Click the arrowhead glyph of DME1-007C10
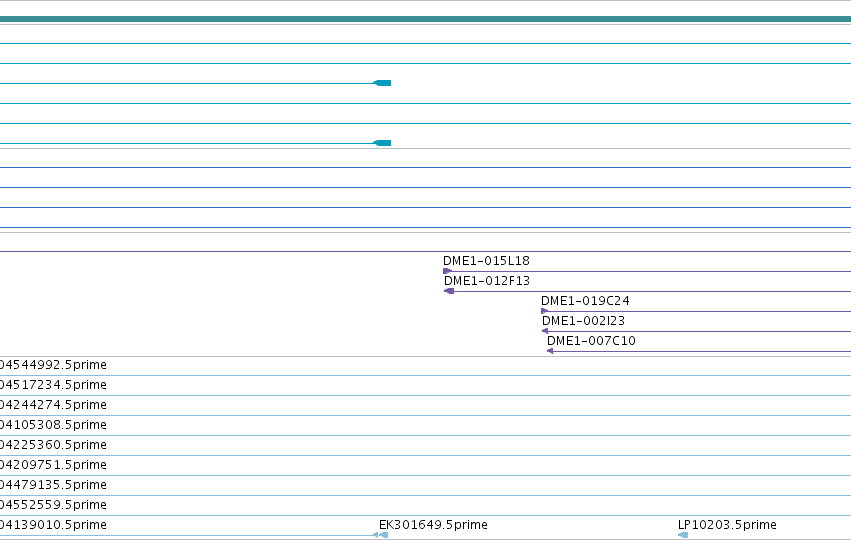The image size is (851, 540). click(x=550, y=351)
